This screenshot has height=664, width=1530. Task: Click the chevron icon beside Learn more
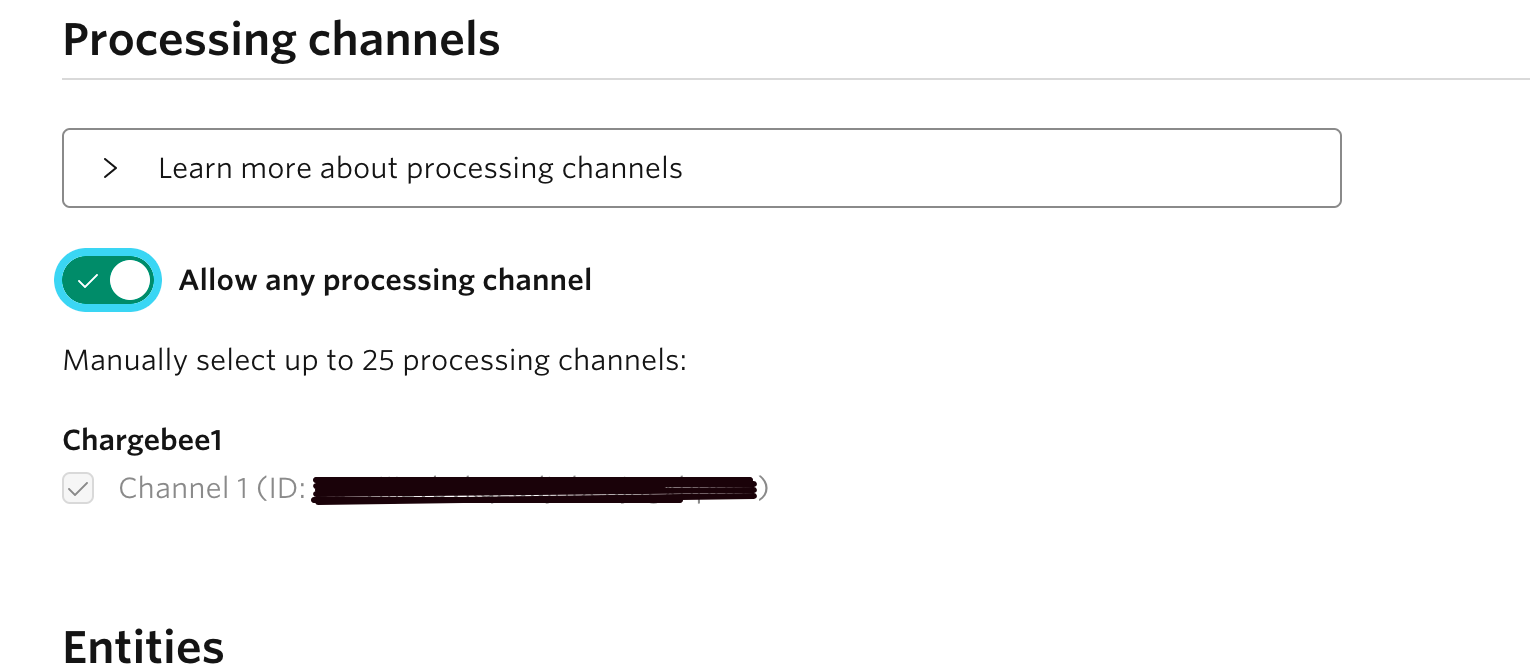point(110,168)
